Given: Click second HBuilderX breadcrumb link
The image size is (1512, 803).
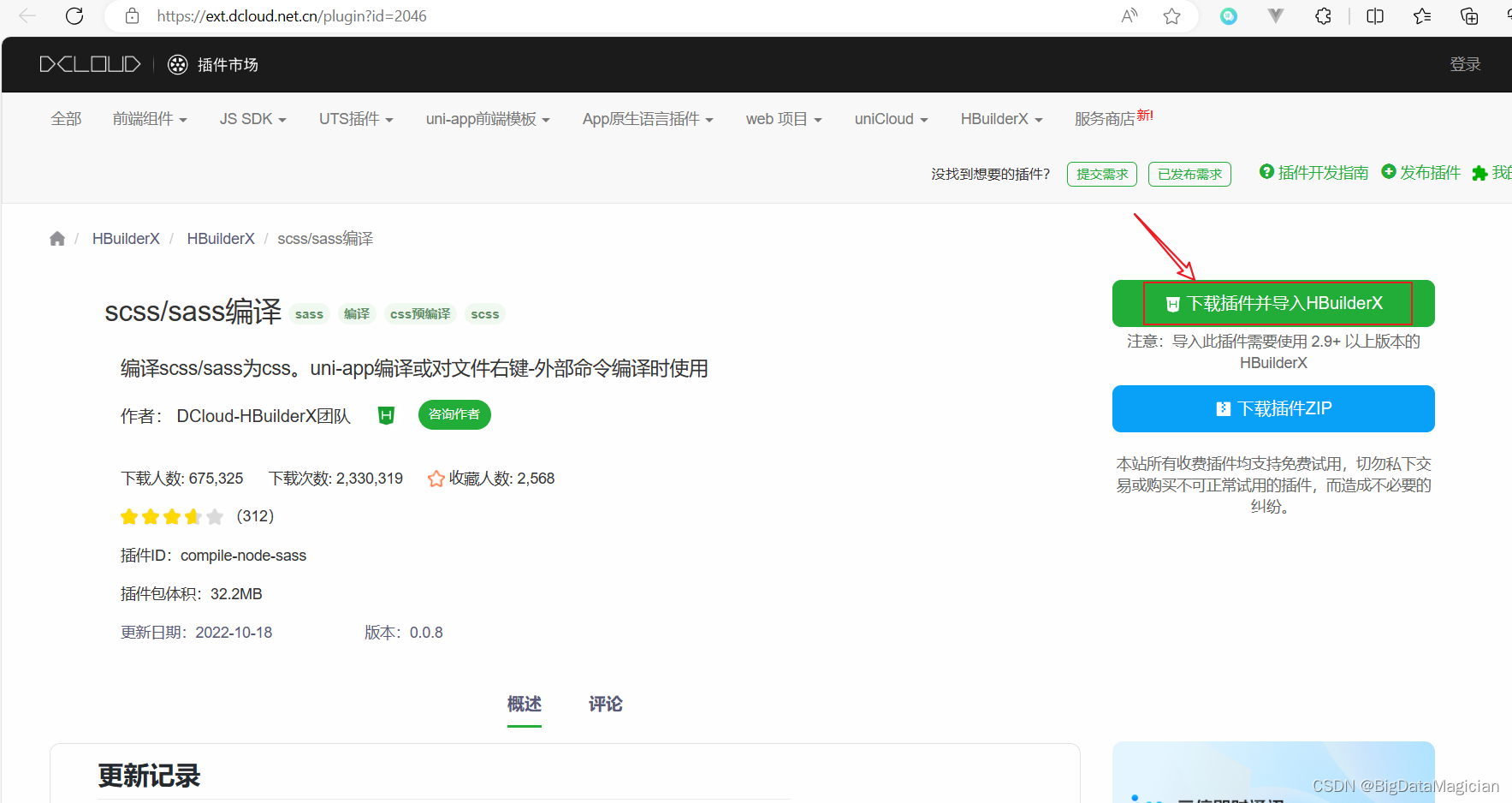Looking at the screenshot, I should click(x=221, y=239).
